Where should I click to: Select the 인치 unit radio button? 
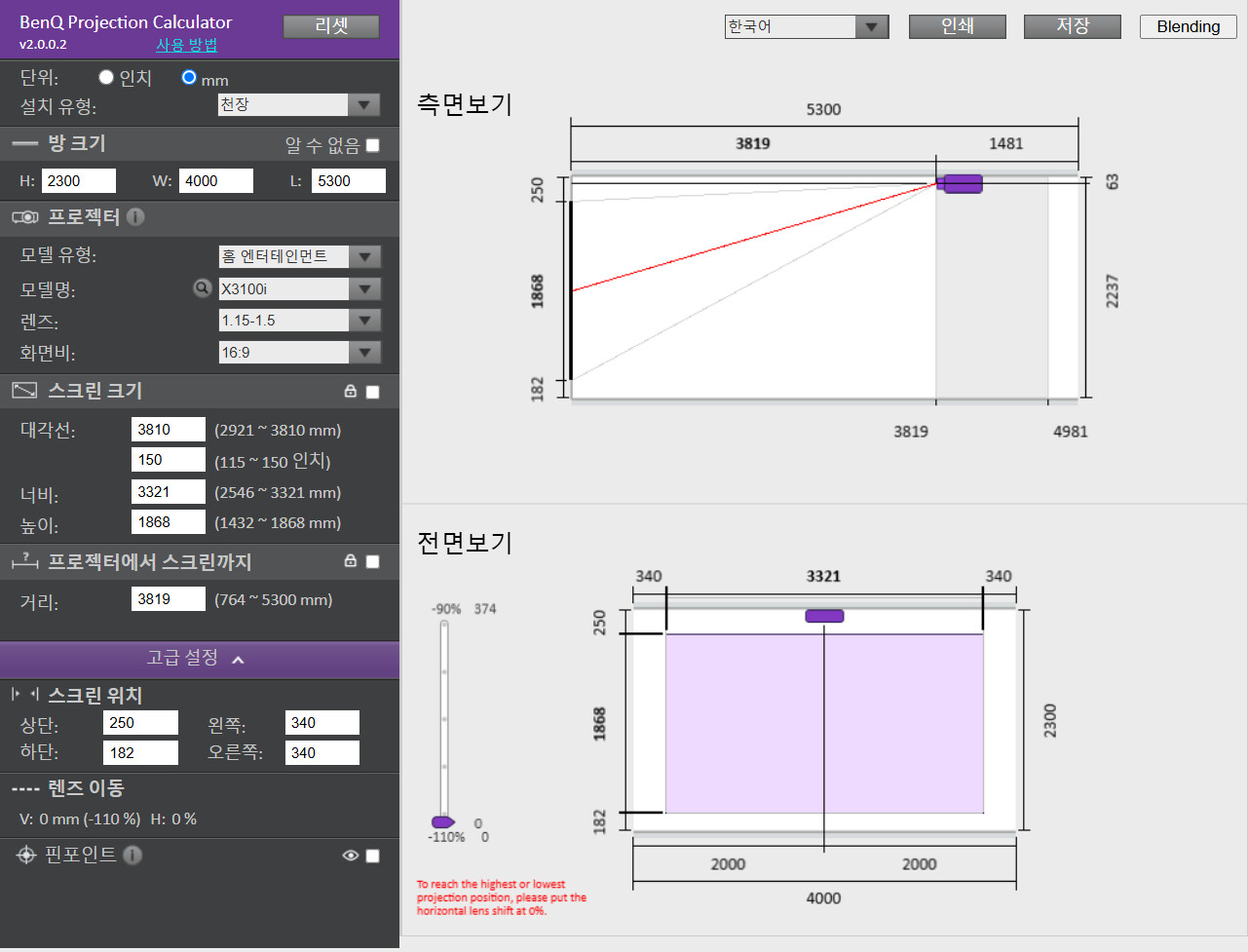106,77
